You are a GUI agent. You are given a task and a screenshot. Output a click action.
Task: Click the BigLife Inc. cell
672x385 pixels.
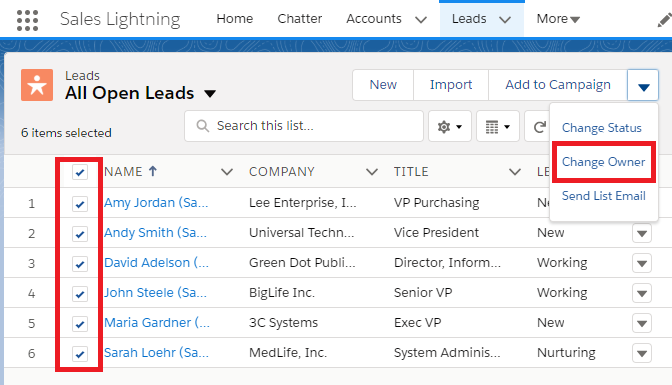click(282, 292)
